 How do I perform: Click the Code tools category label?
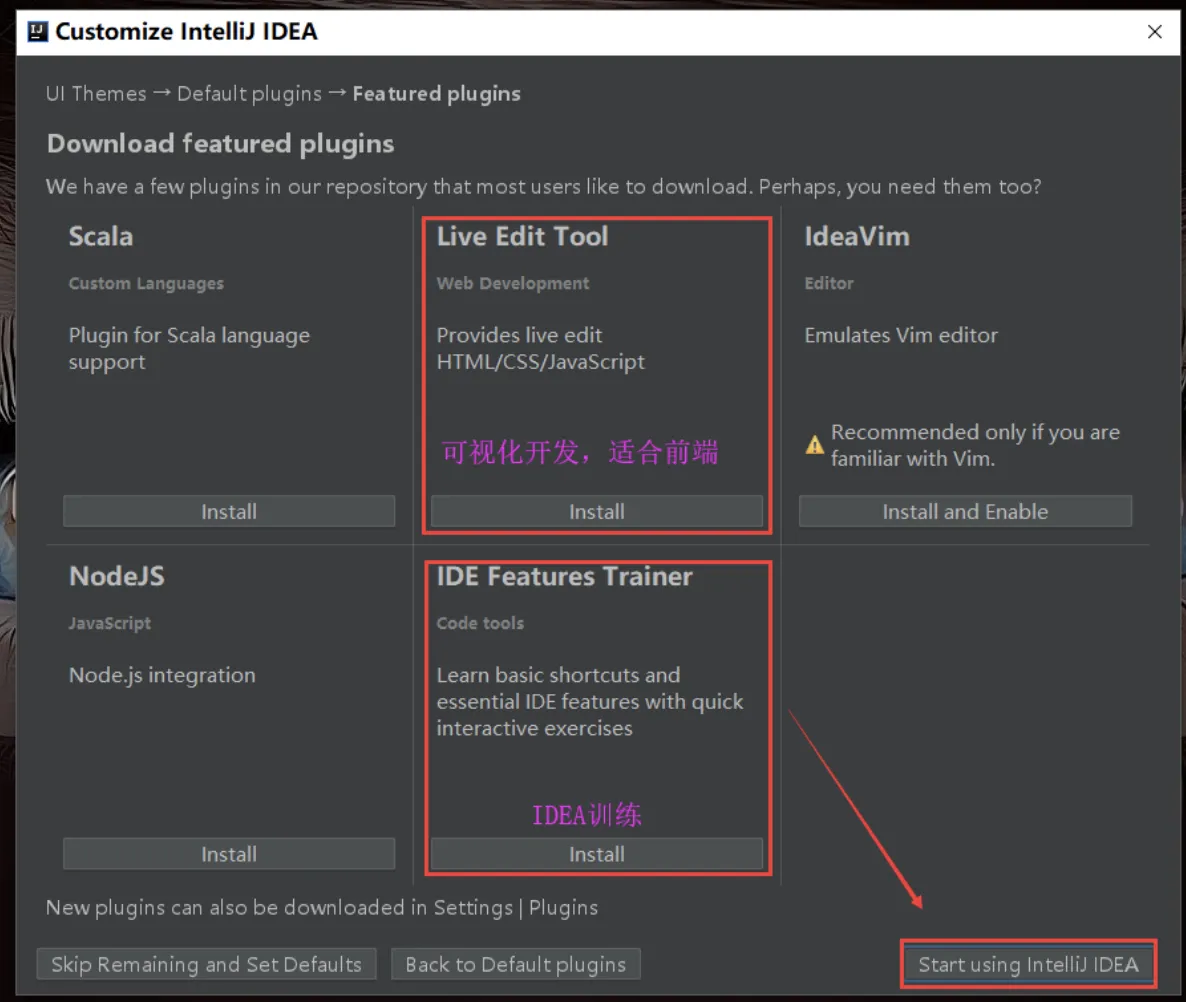(480, 623)
